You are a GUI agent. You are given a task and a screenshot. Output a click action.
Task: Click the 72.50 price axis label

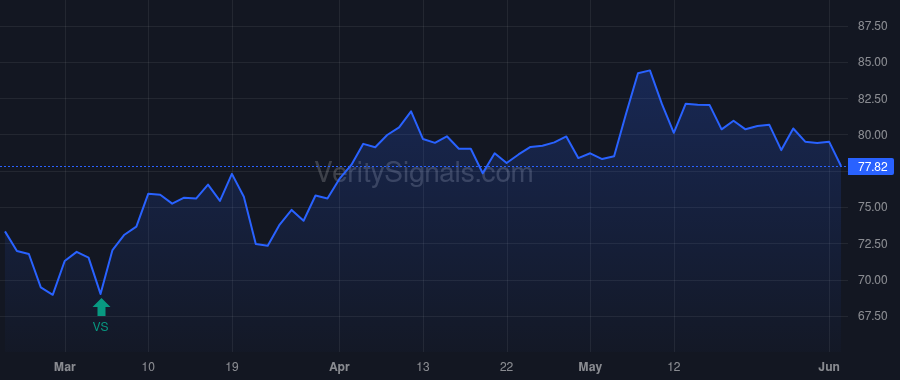click(x=872, y=244)
